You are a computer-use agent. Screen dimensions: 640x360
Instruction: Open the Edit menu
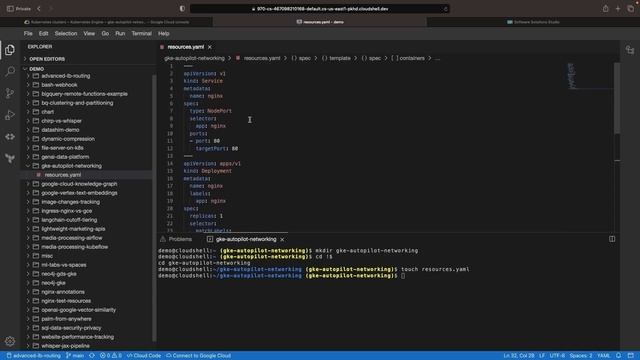point(43,33)
